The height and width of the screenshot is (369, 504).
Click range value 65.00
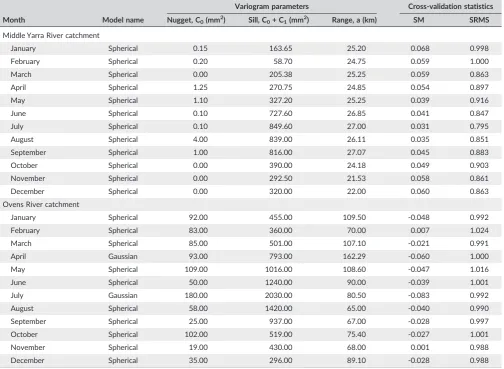(x=356, y=308)
